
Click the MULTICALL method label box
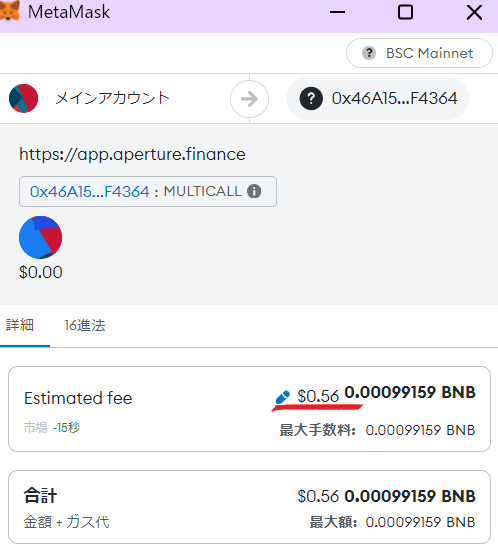148,192
